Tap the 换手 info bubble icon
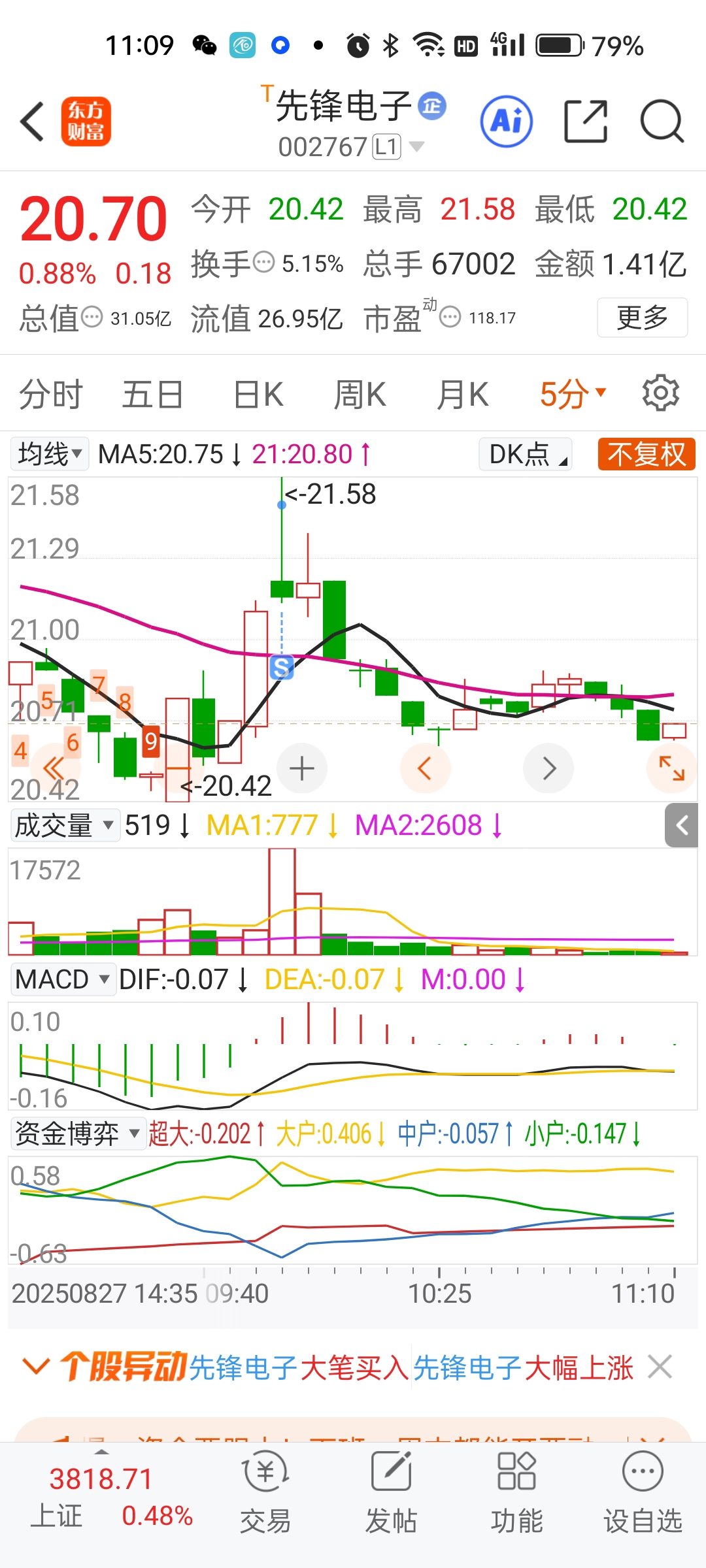The width and height of the screenshot is (706, 1568). click(x=263, y=263)
